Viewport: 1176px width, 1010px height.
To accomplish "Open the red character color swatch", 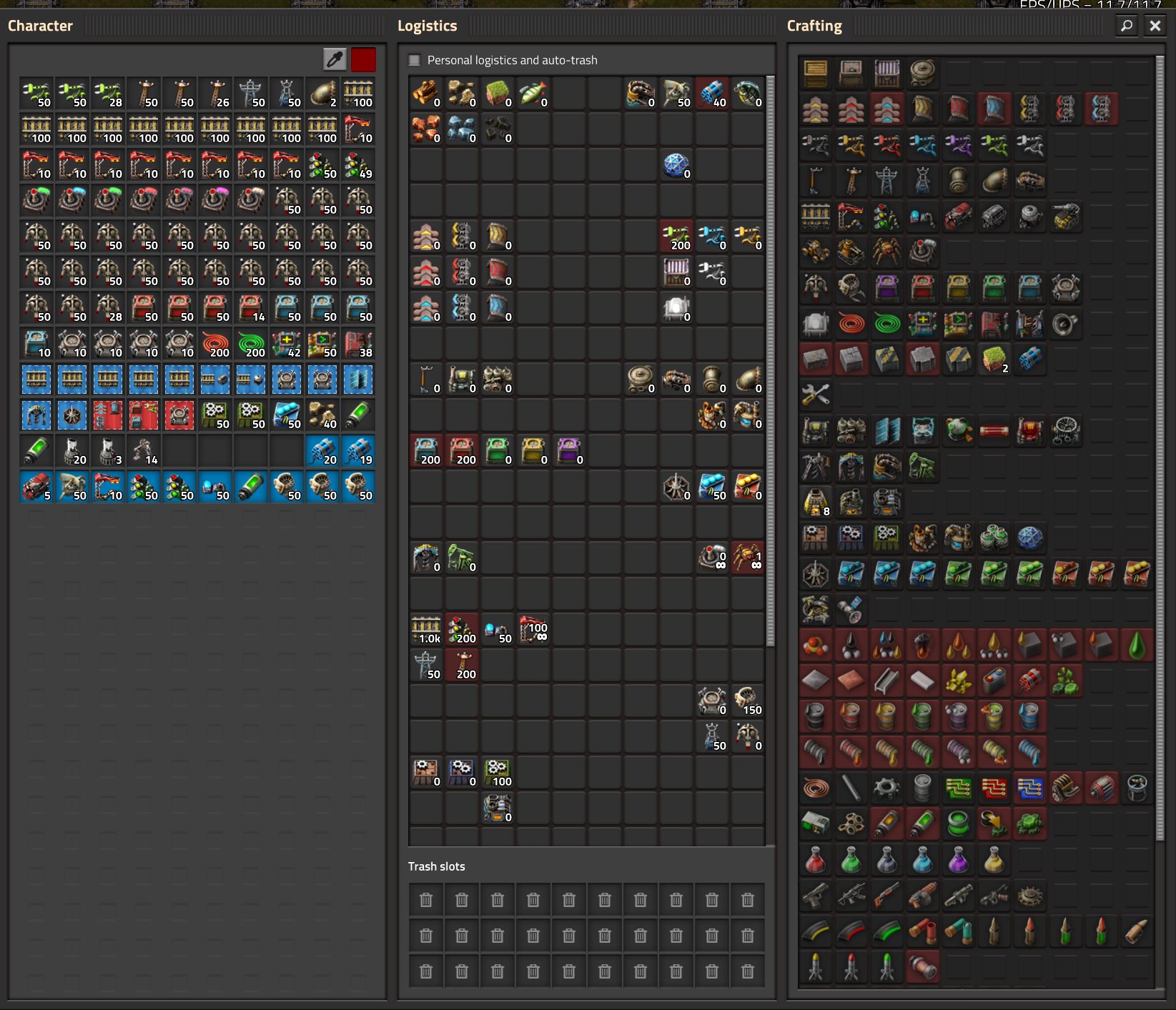I will pos(363,59).
